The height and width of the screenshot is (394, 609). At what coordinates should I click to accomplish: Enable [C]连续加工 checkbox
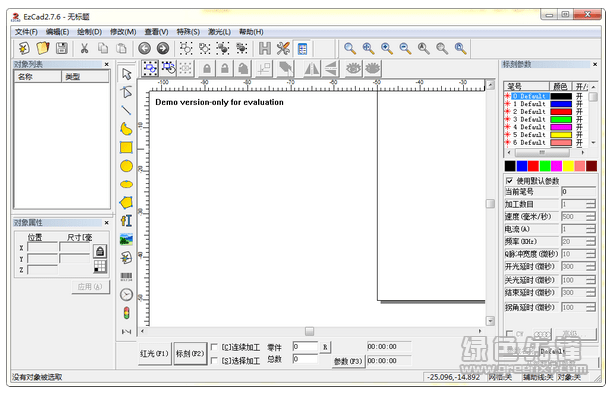(214, 347)
